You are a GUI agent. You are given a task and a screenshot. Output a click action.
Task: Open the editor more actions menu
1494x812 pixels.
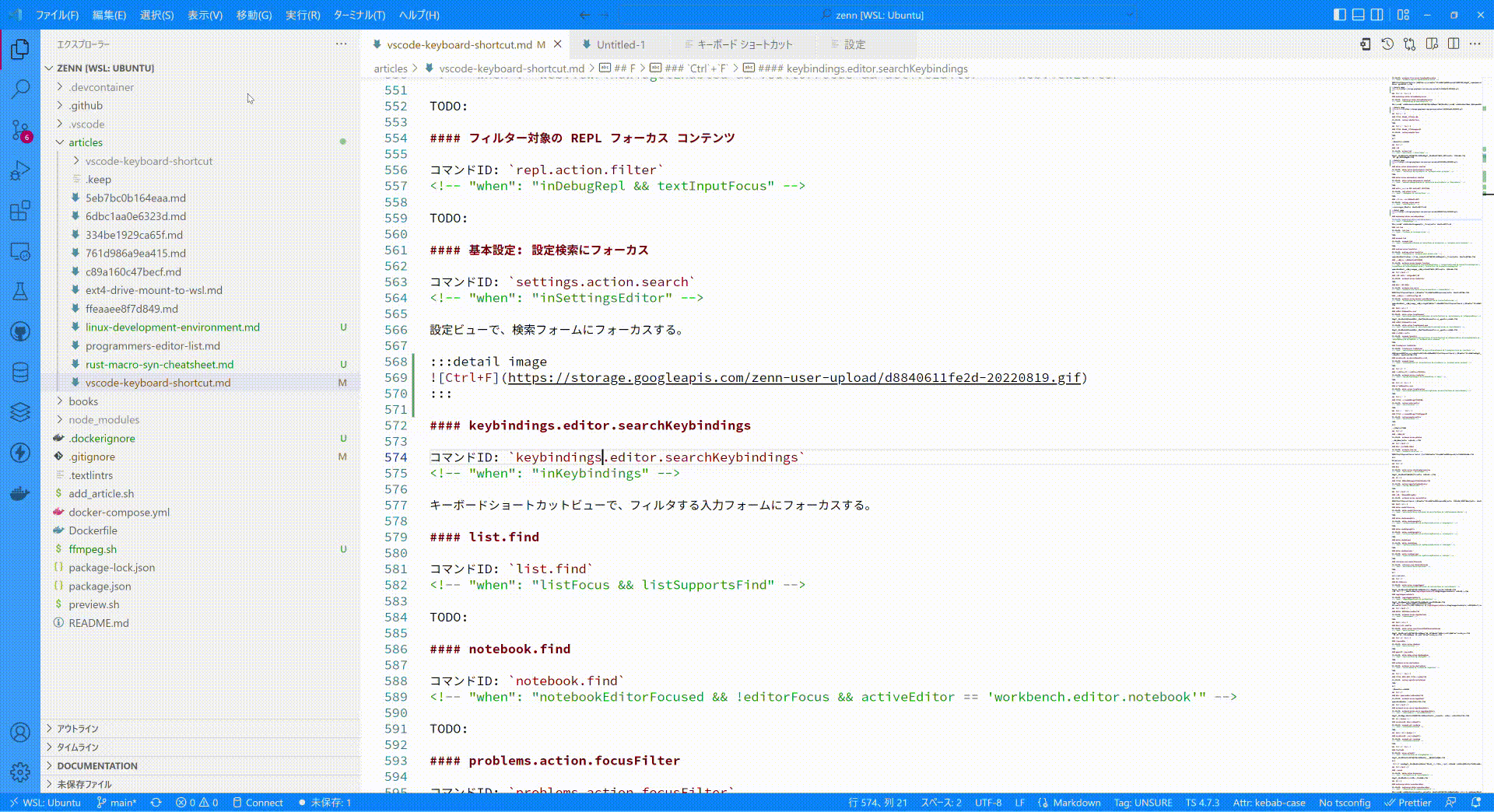pos(1475,44)
